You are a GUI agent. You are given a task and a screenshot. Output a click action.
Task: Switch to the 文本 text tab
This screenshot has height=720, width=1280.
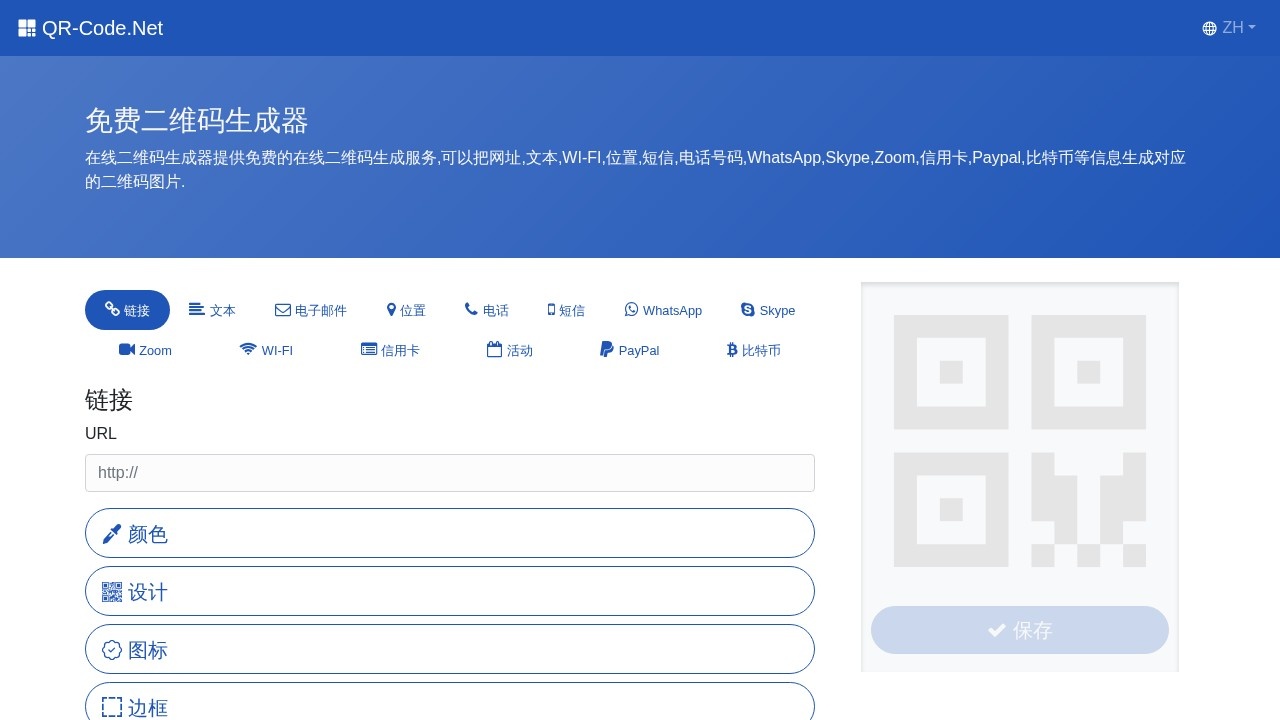[212, 310]
